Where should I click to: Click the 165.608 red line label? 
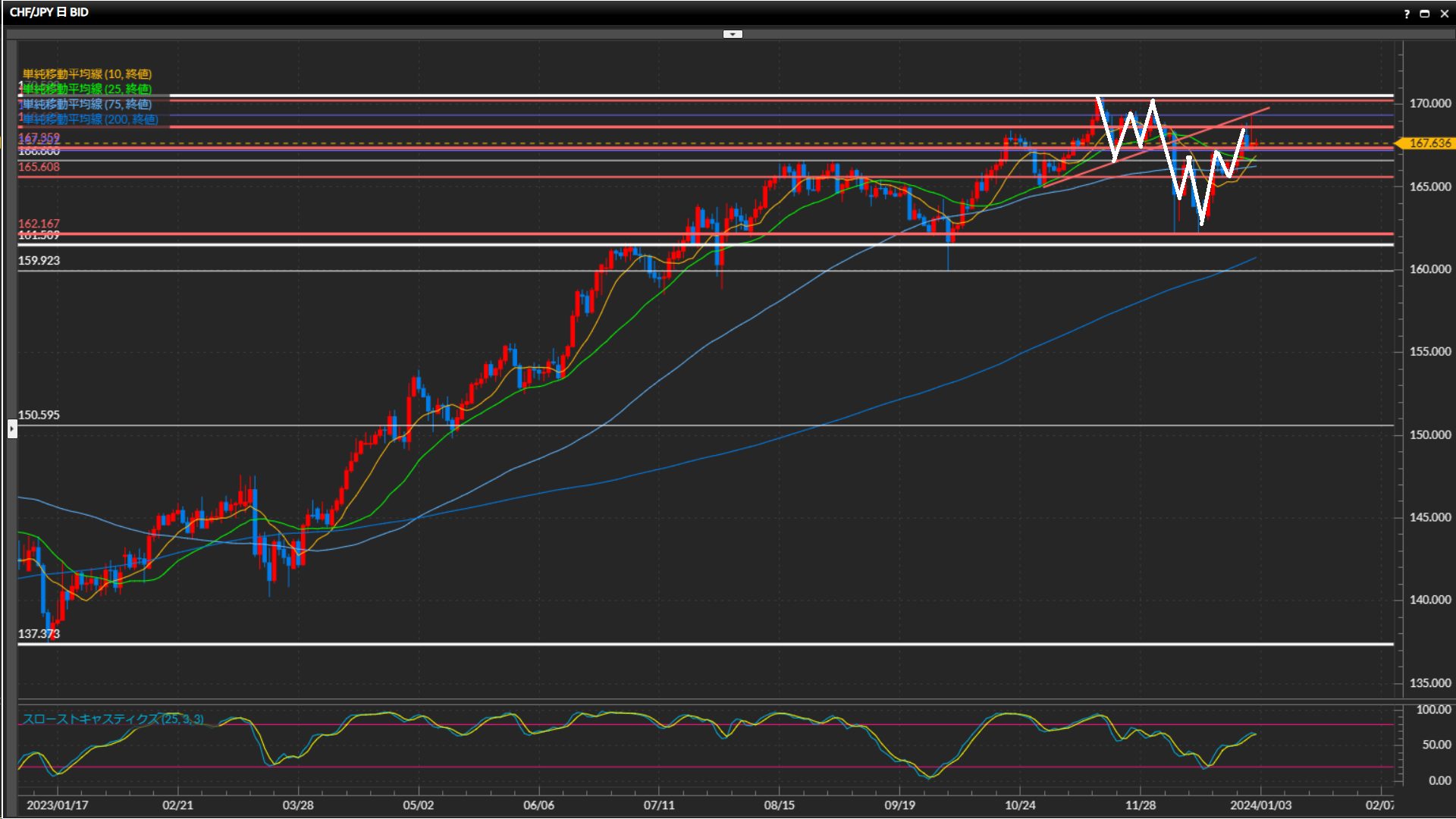(39, 167)
